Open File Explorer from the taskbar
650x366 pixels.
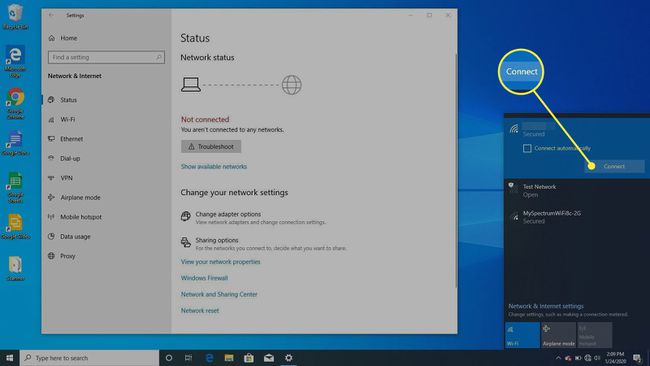(x=229, y=358)
